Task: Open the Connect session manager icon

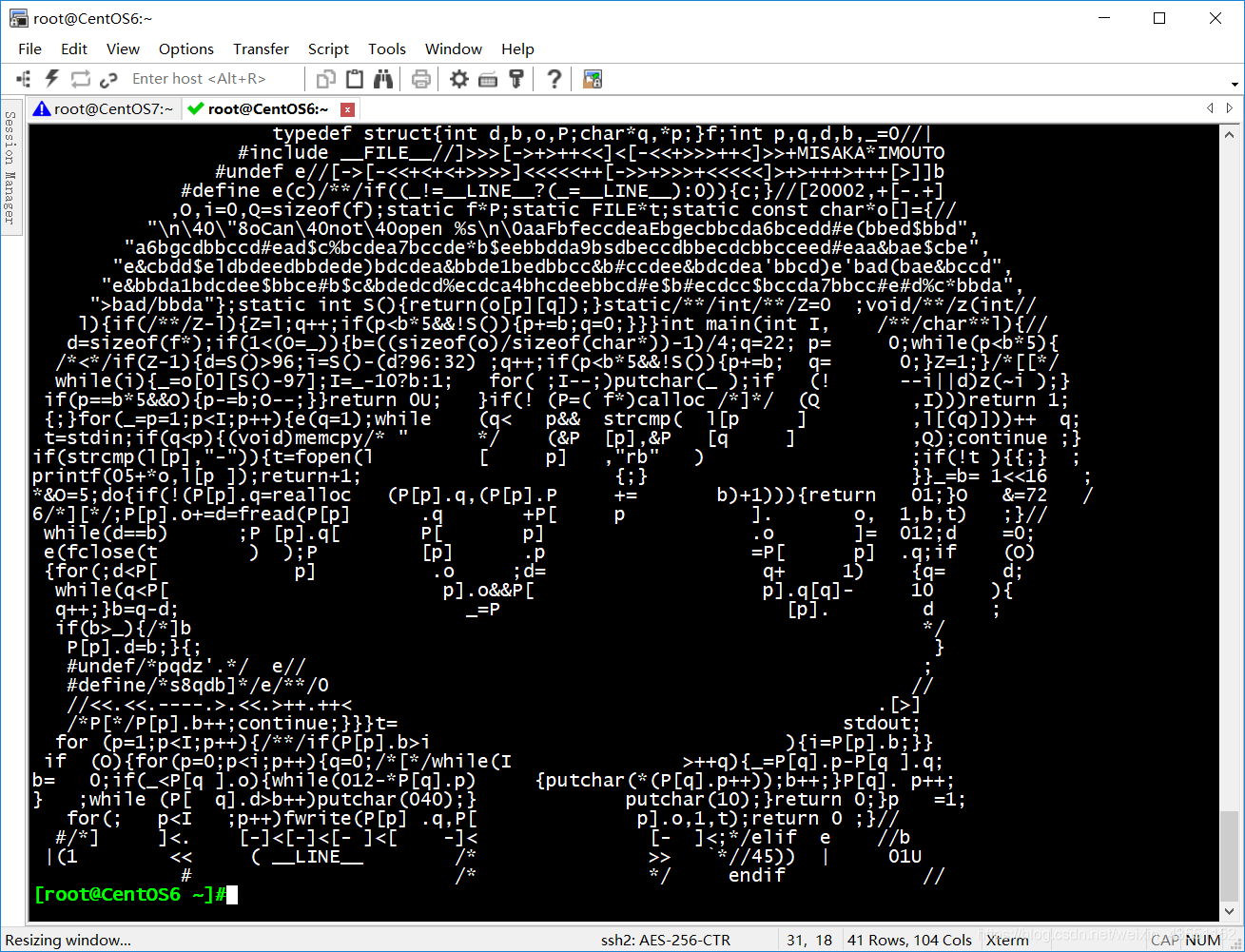Action: (24, 79)
